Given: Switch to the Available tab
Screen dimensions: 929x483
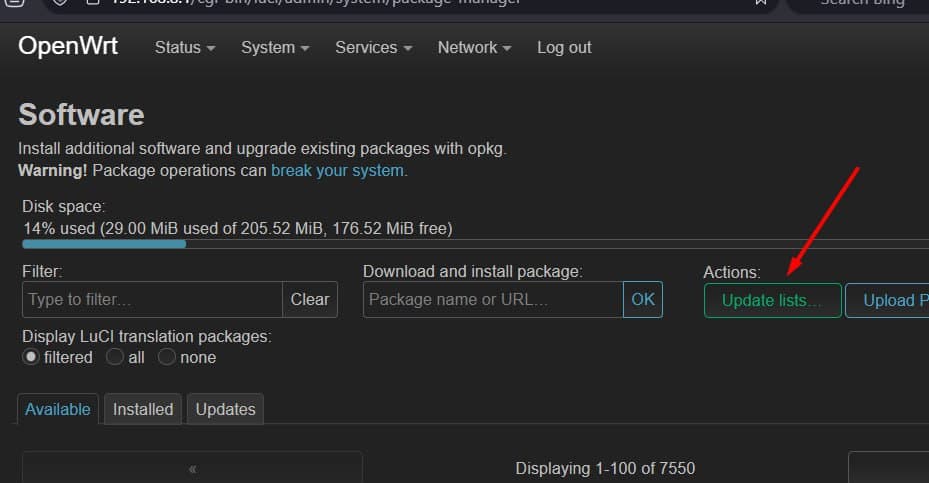Looking at the screenshot, I should pyautogui.click(x=58, y=409).
